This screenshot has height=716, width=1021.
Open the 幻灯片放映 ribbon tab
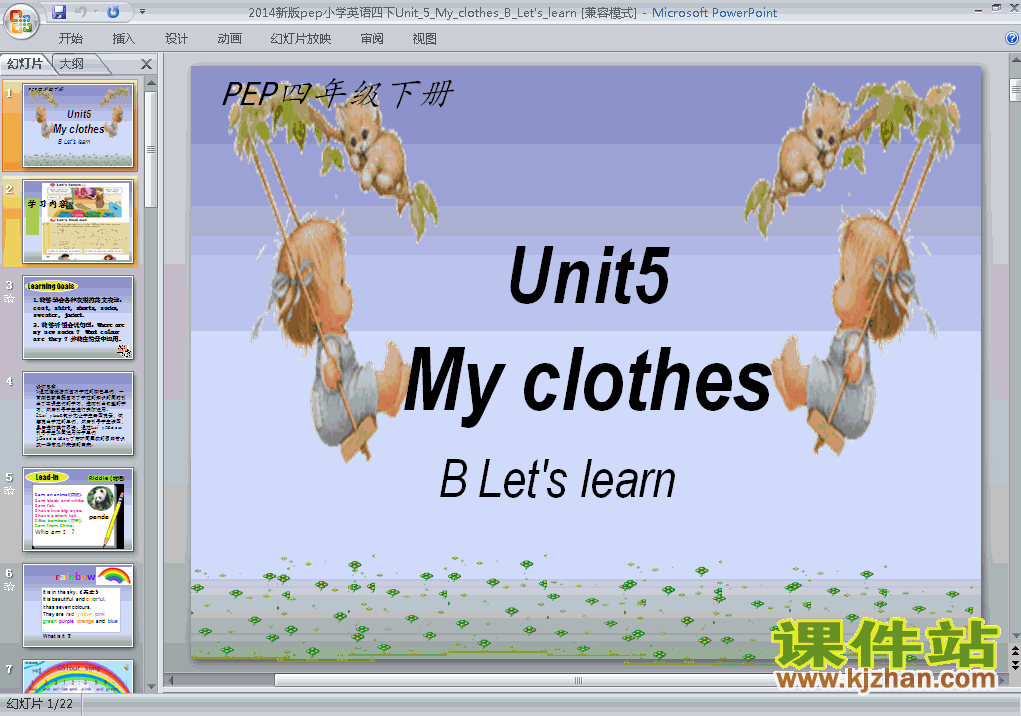tap(300, 38)
